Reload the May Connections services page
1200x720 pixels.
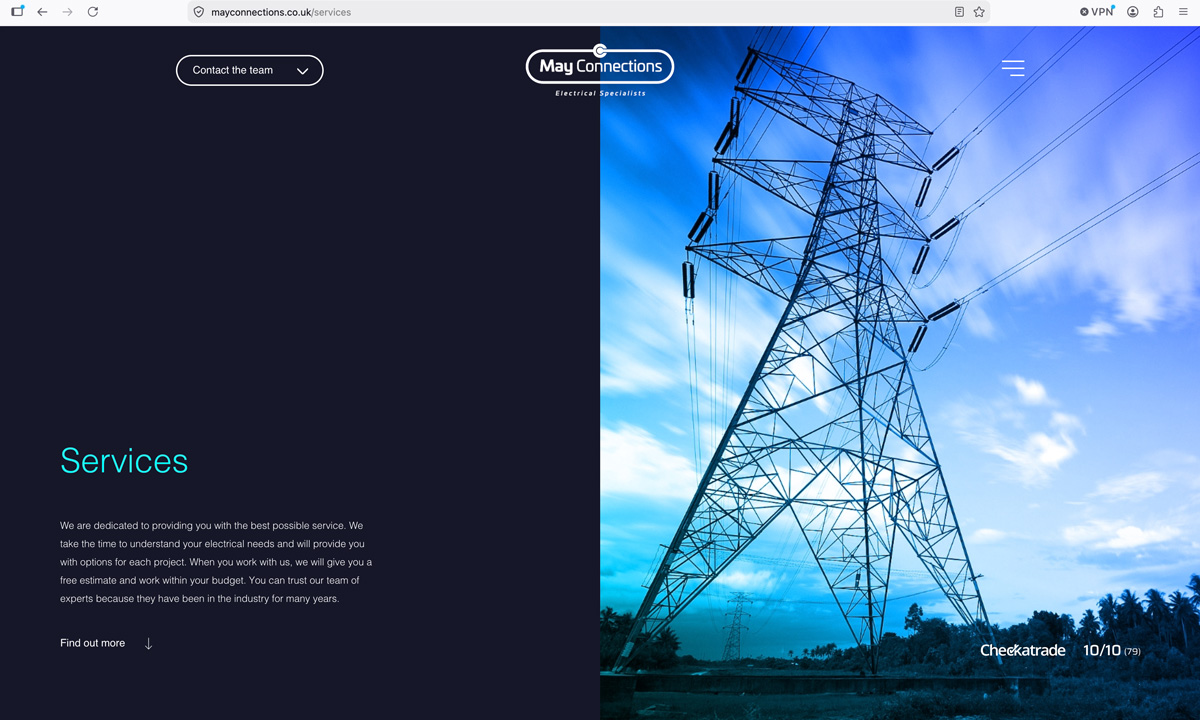(93, 12)
